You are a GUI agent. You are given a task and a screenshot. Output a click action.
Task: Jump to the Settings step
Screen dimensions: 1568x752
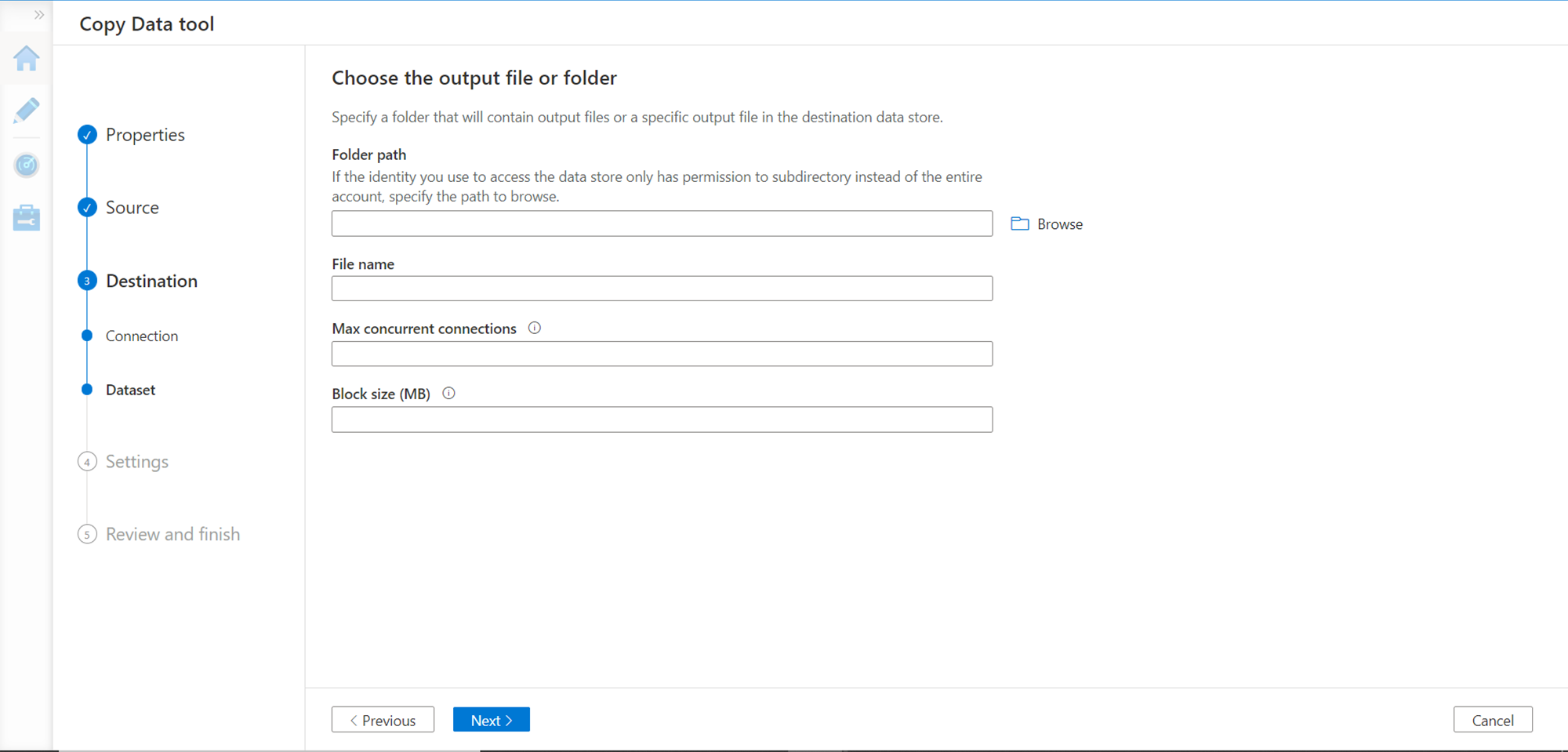pos(137,462)
